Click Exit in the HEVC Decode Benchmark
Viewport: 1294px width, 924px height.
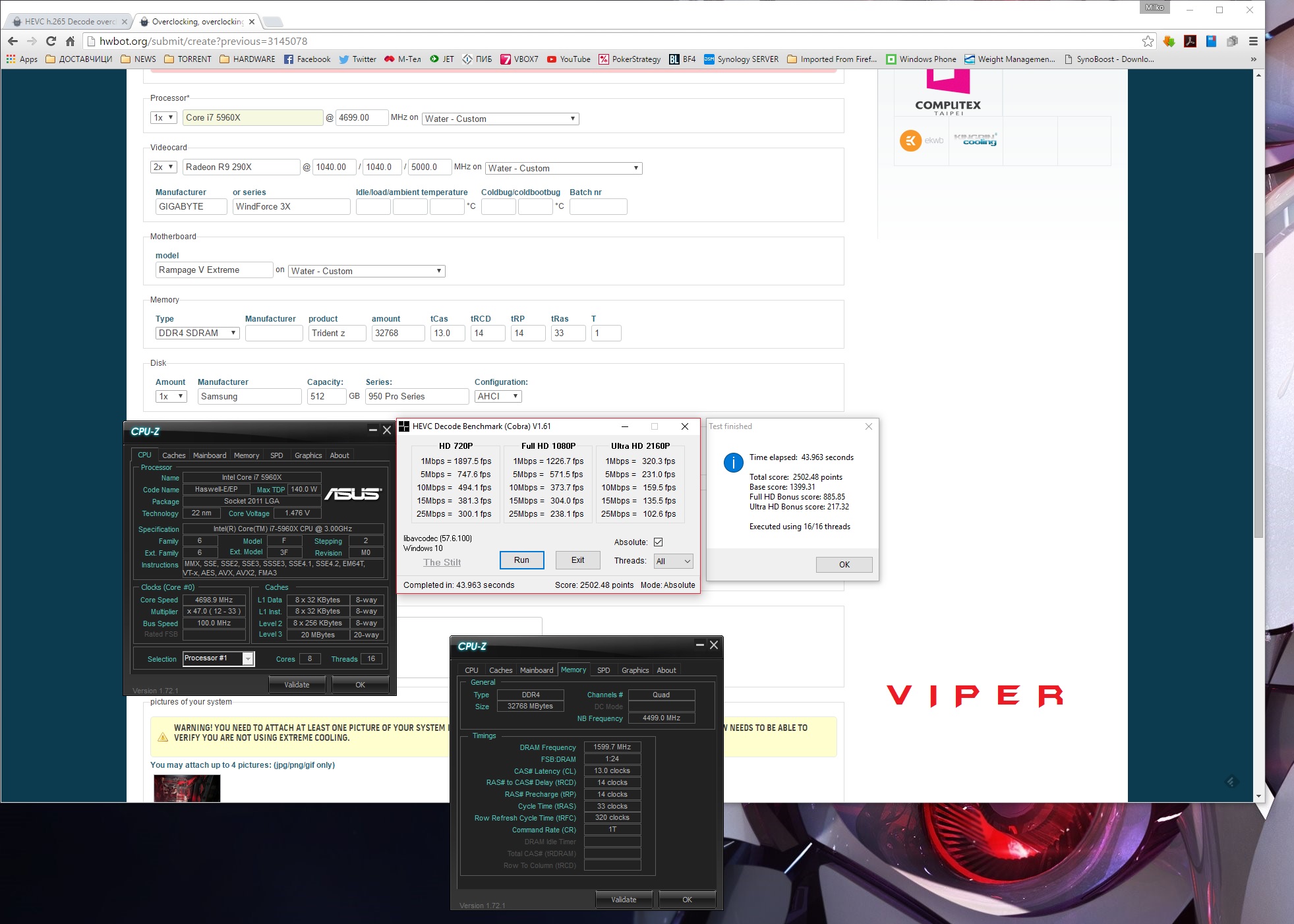(x=577, y=560)
